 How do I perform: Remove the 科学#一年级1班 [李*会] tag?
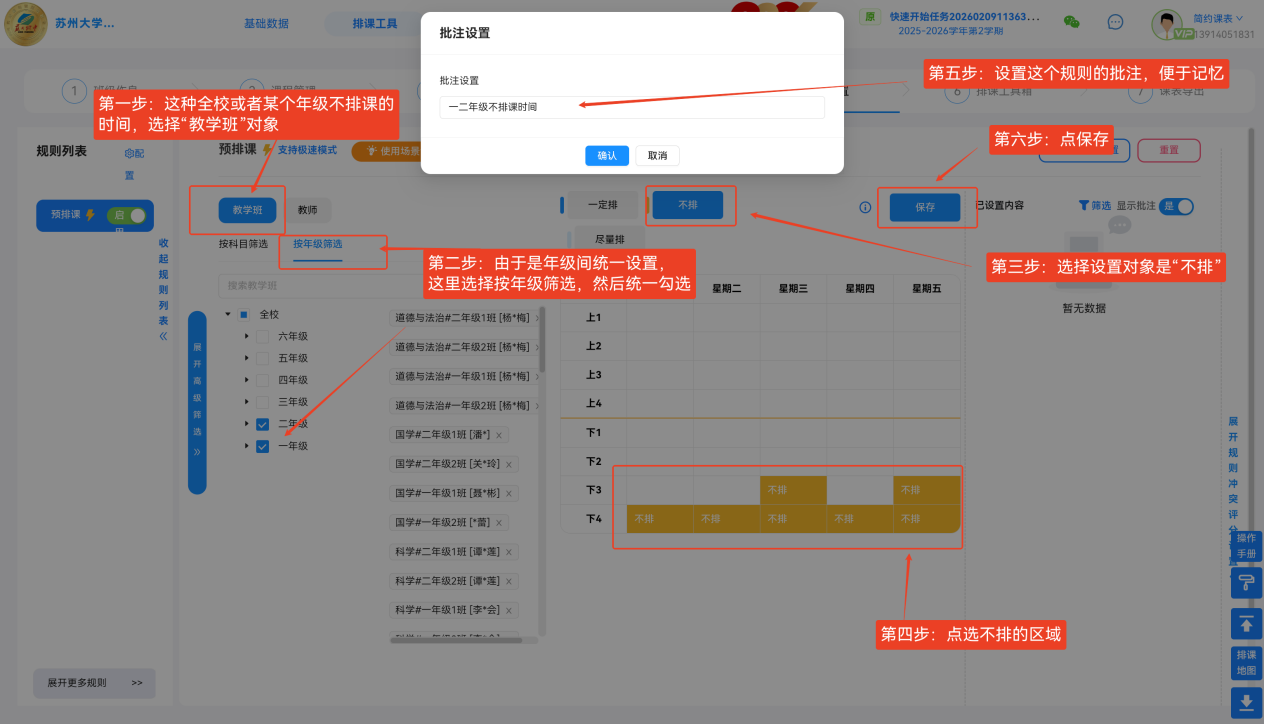click(x=508, y=610)
